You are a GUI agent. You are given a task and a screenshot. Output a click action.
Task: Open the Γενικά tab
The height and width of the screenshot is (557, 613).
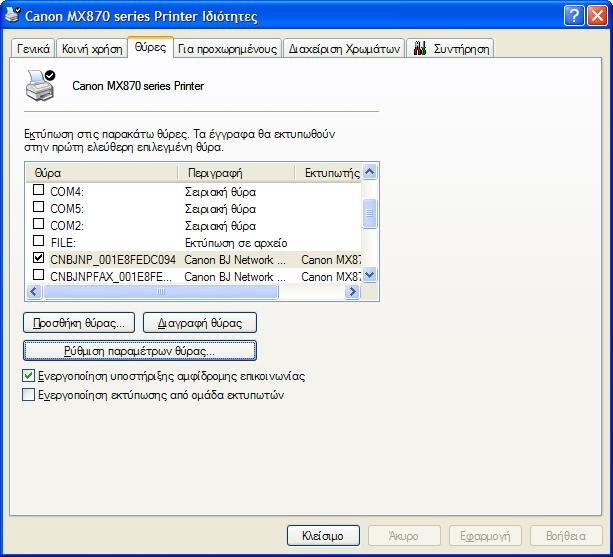pos(33,49)
